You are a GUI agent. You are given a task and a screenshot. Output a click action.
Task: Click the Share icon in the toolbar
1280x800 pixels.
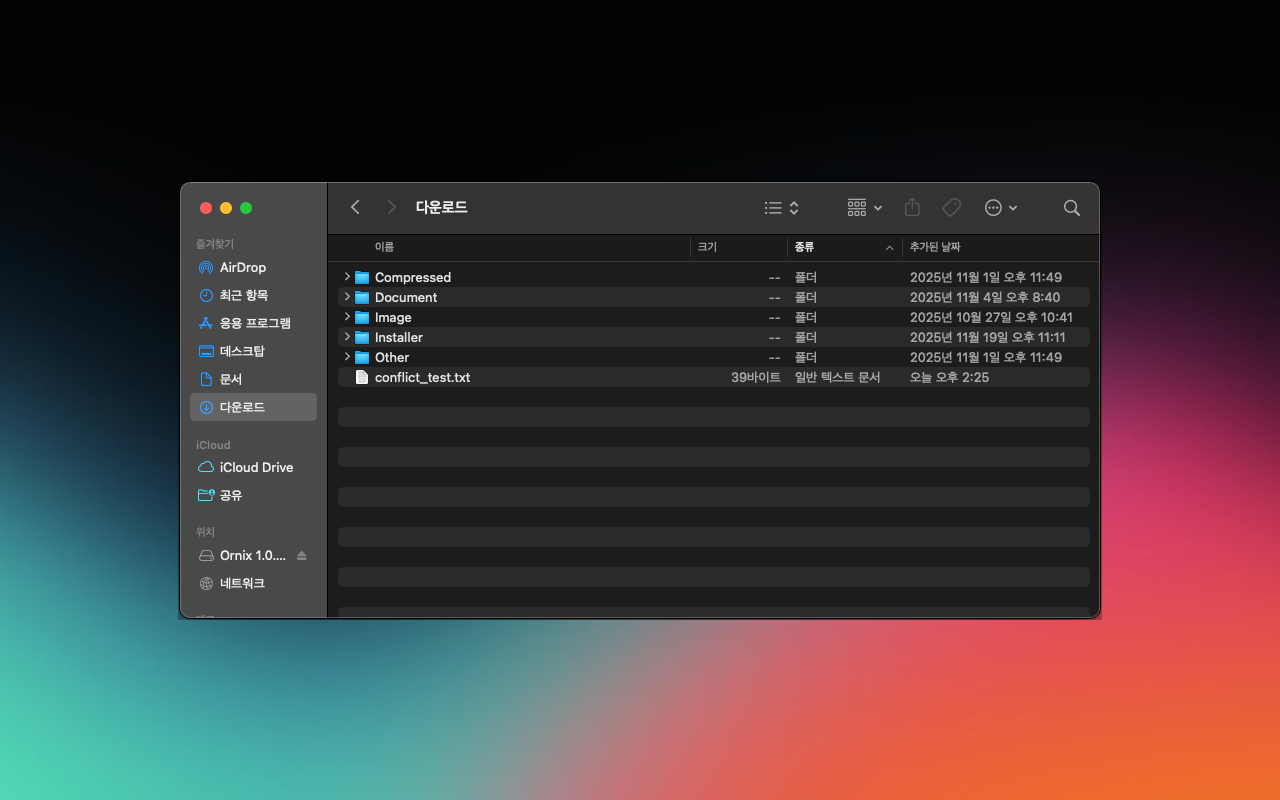click(911, 207)
